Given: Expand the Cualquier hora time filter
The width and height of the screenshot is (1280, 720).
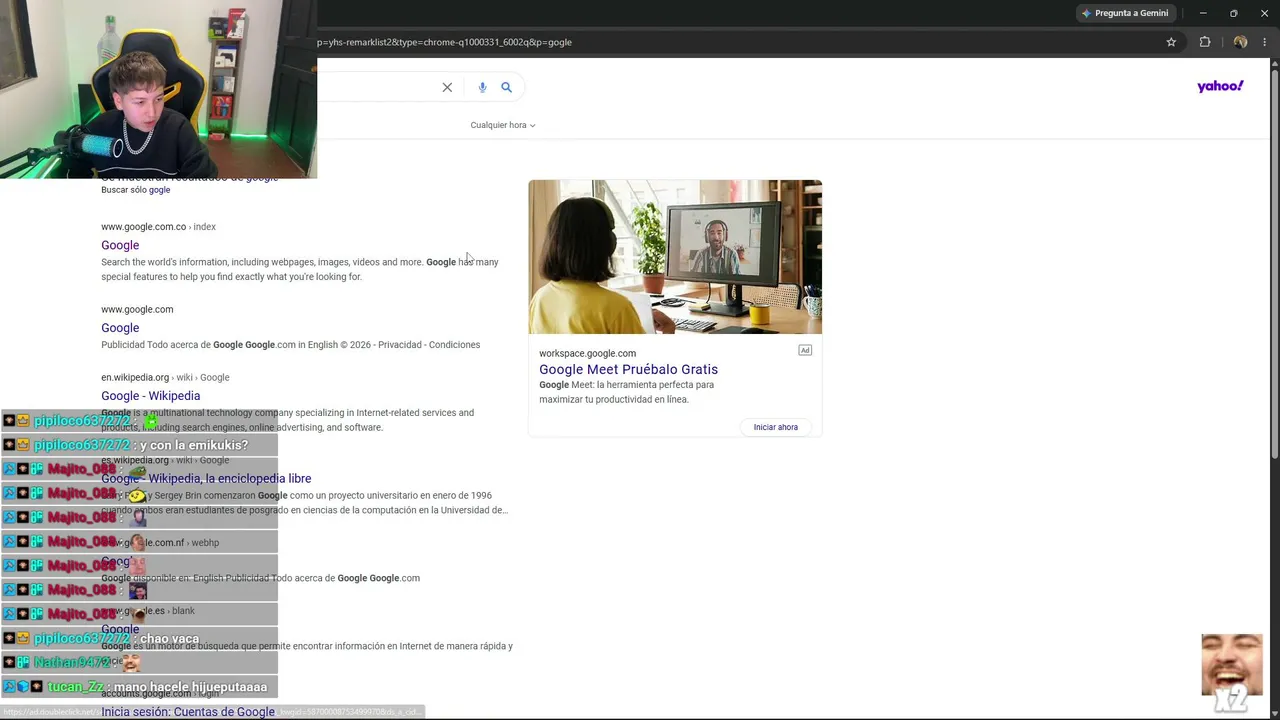Looking at the screenshot, I should [503, 125].
